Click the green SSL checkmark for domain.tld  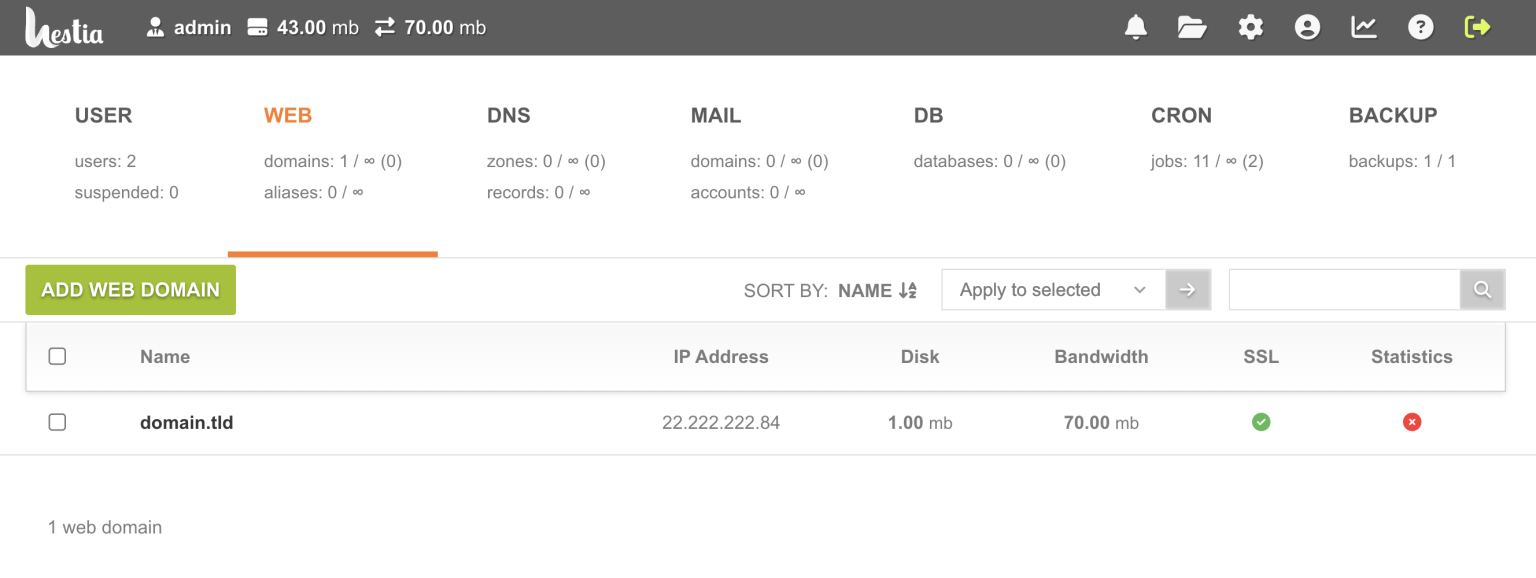1261,422
